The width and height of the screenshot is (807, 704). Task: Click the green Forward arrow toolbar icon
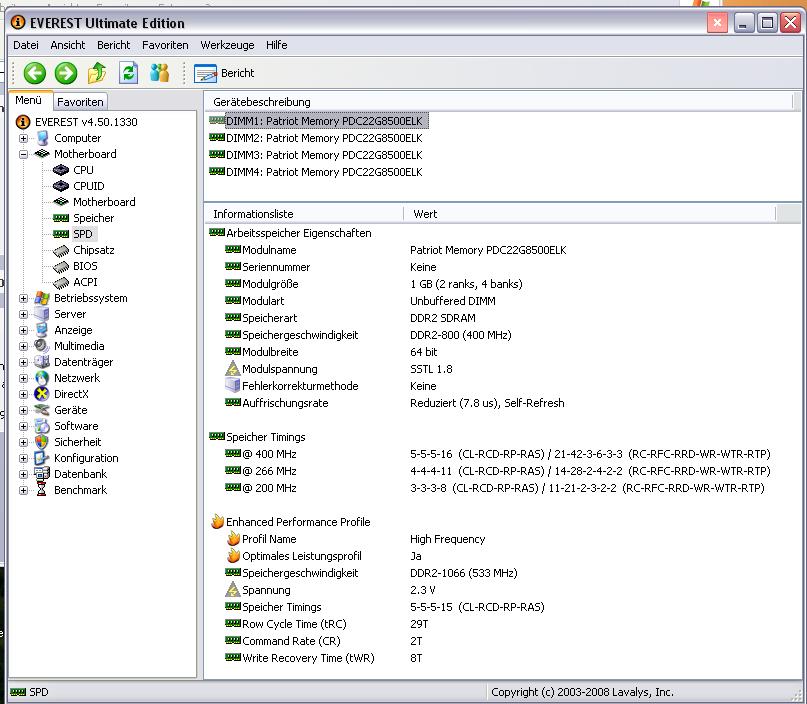click(66, 73)
